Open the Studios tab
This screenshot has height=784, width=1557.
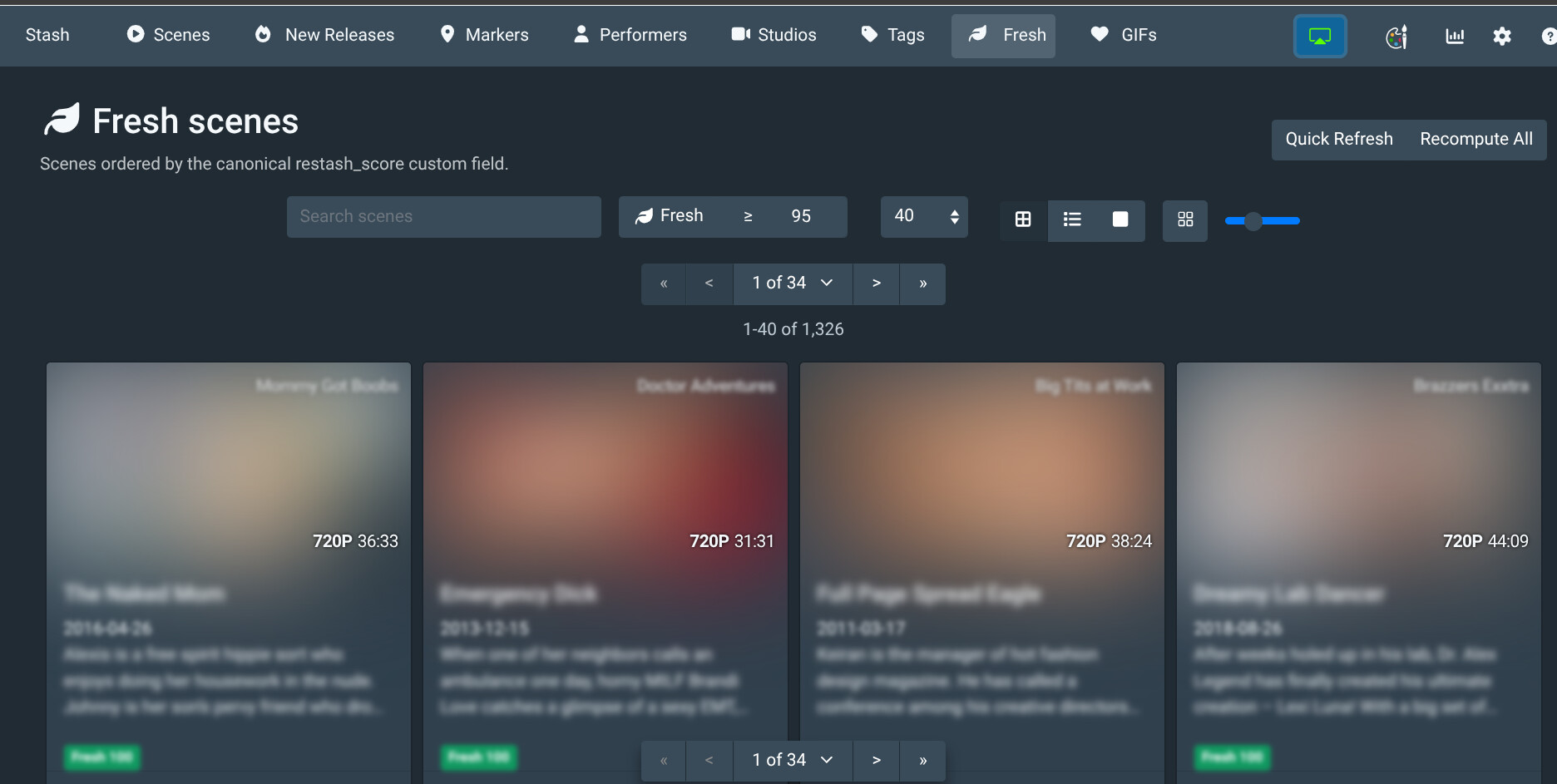coord(774,35)
